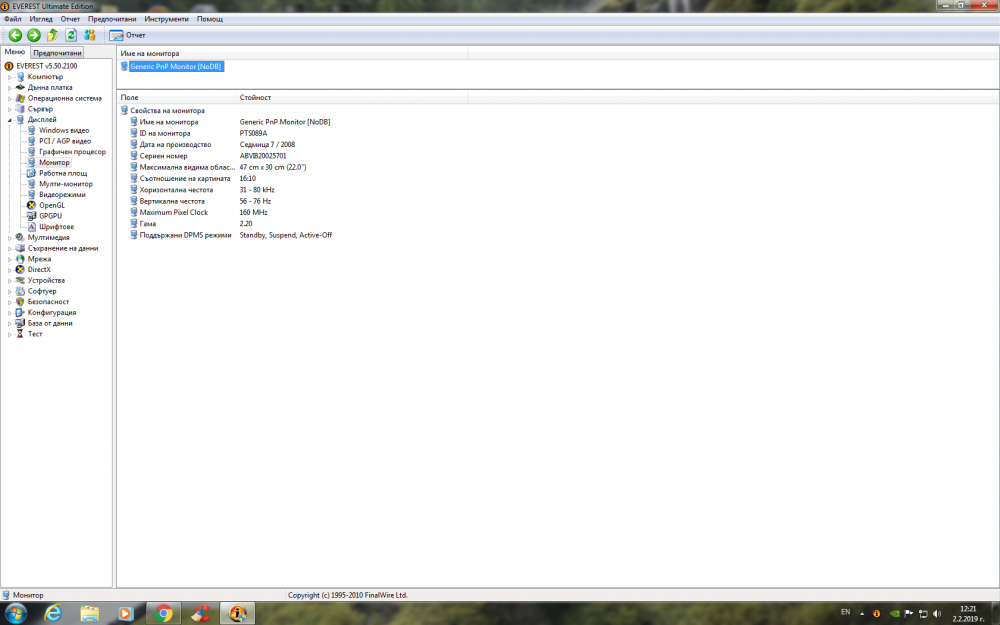Click the Устройства devices icon
This screenshot has width=1000, height=625.
click(x=20, y=280)
